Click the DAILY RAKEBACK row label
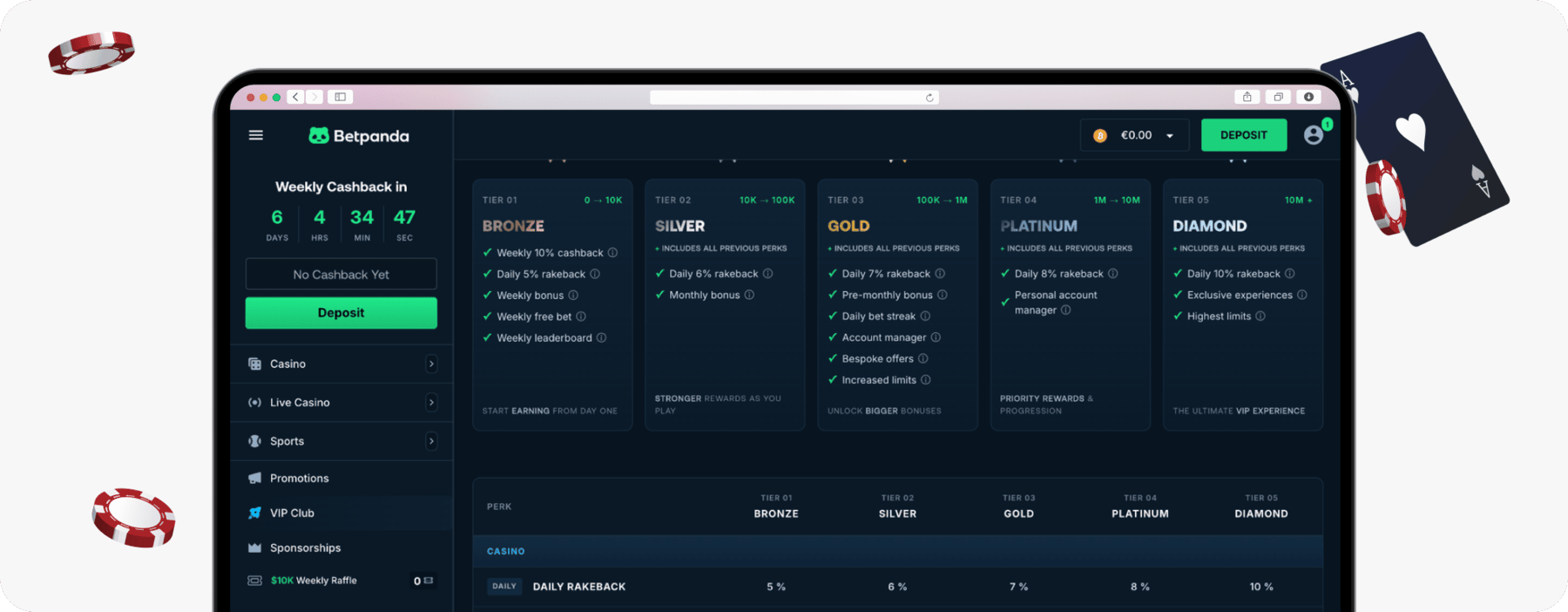The height and width of the screenshot is (612, 1568). 579,587
